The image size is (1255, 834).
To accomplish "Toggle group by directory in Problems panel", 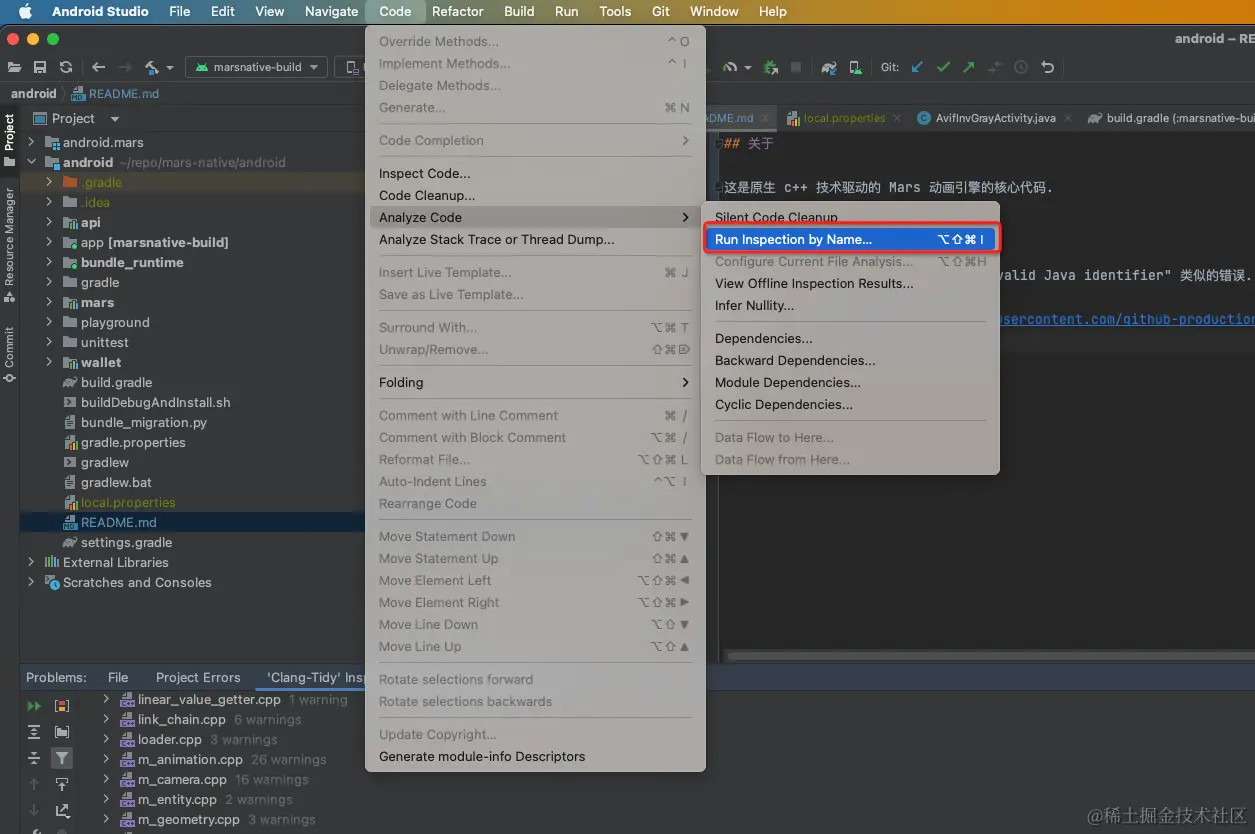I will tap(62, 732).
